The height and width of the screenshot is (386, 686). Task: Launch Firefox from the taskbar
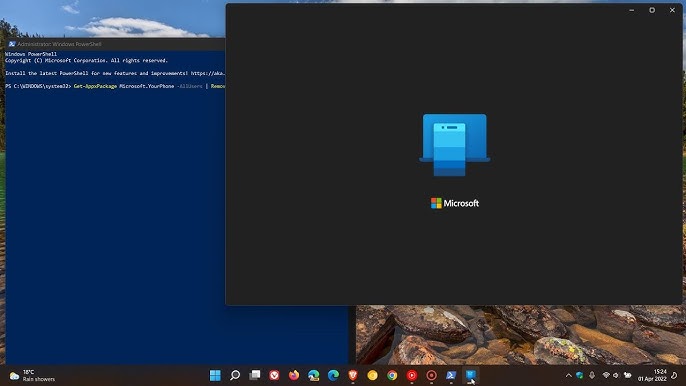294,375
